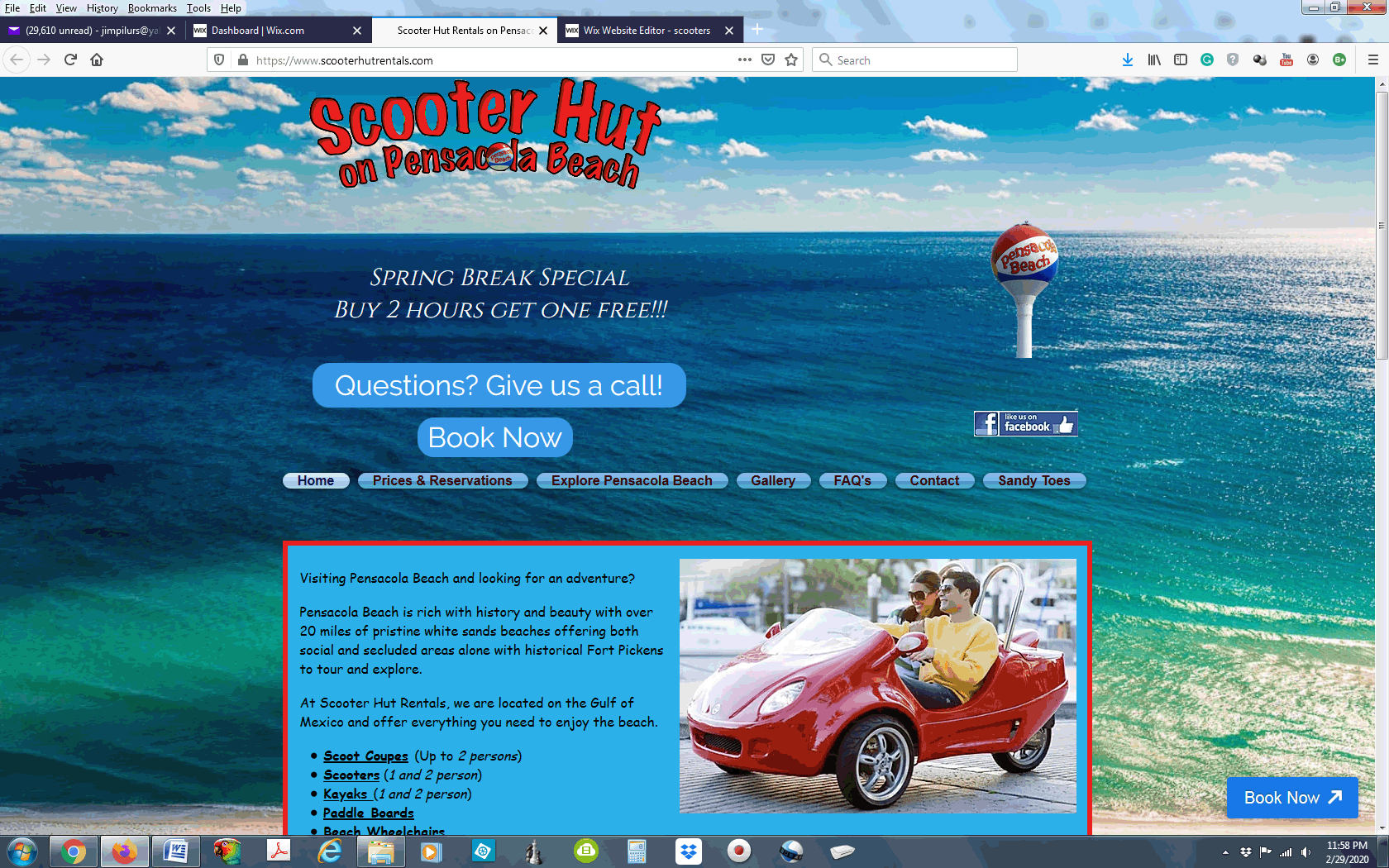Click the green B+ extension icon
The image size is (1389, 868).
coord(1339,60)
